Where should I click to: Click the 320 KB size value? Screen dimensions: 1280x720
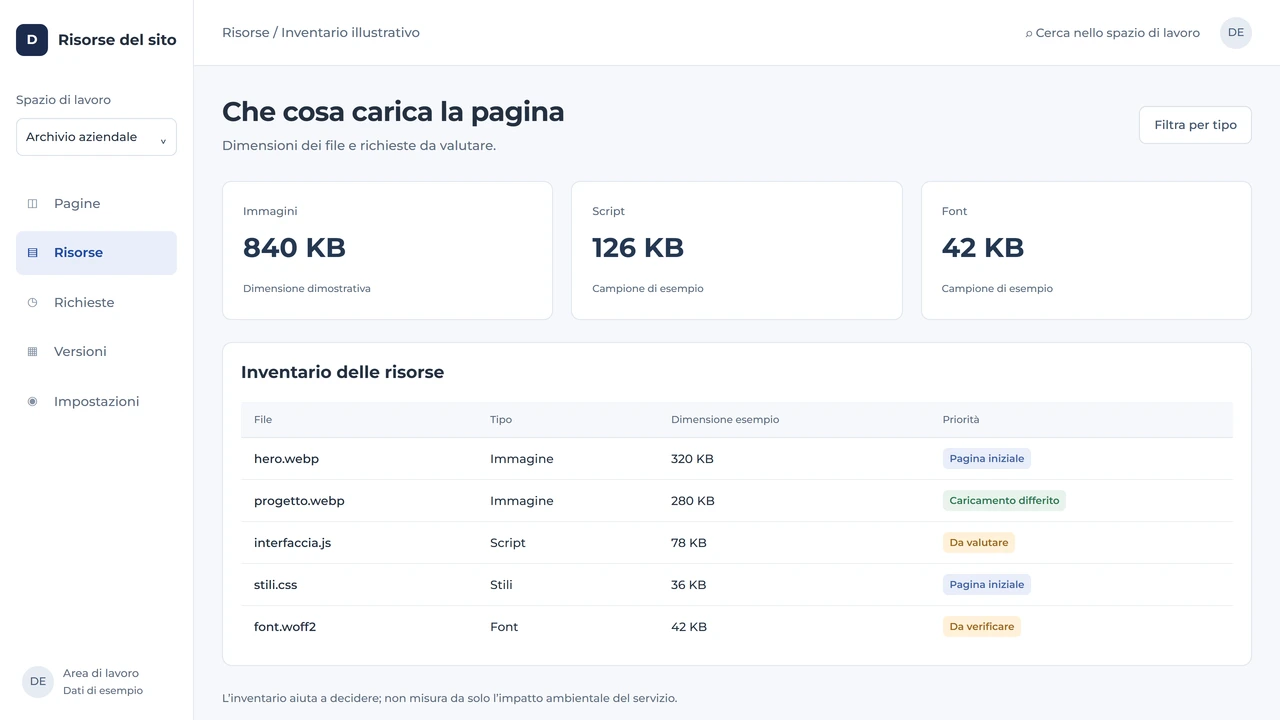click(692, 459)
